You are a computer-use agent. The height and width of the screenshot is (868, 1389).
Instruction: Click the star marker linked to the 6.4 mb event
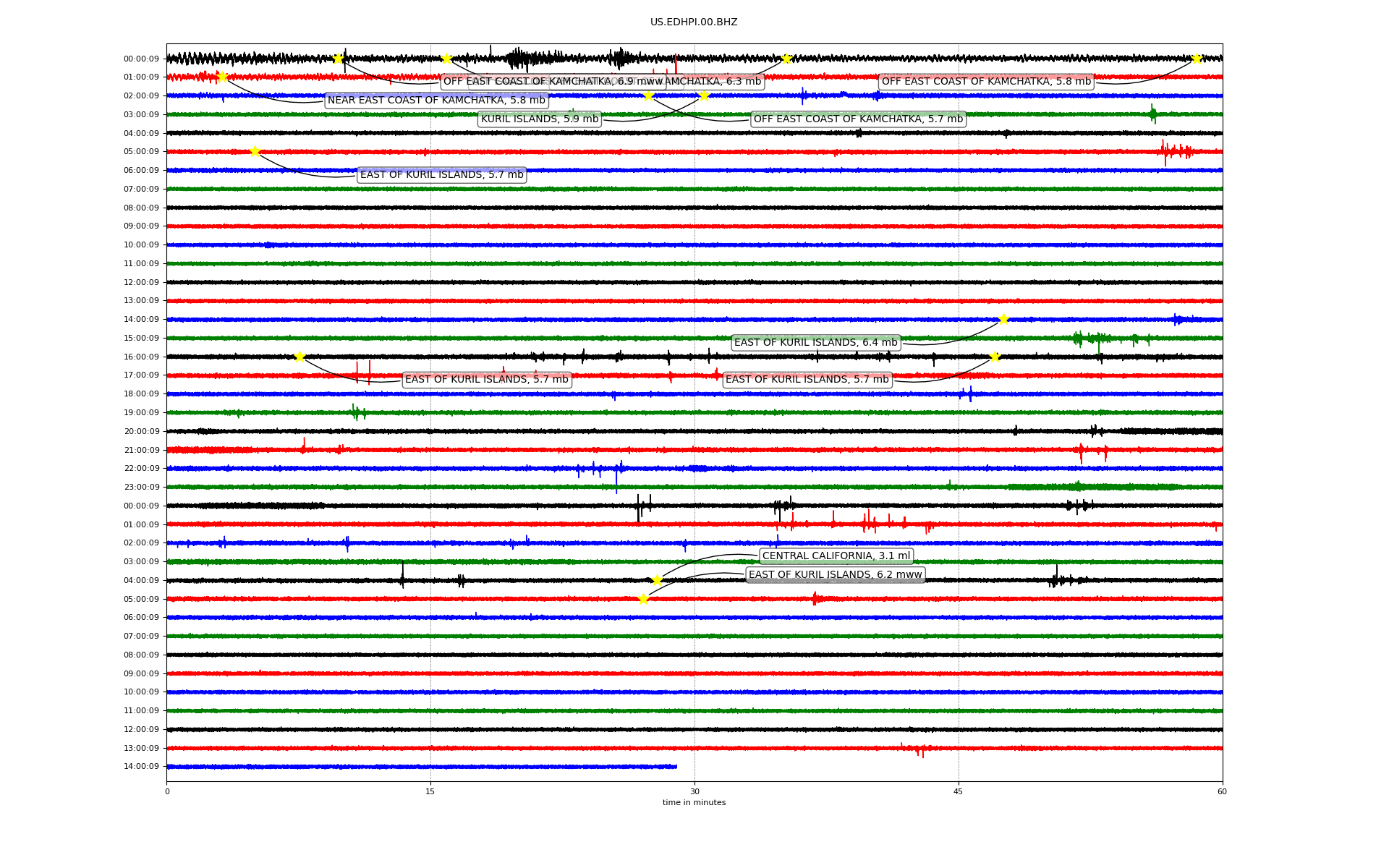(x=1003, y=319)
